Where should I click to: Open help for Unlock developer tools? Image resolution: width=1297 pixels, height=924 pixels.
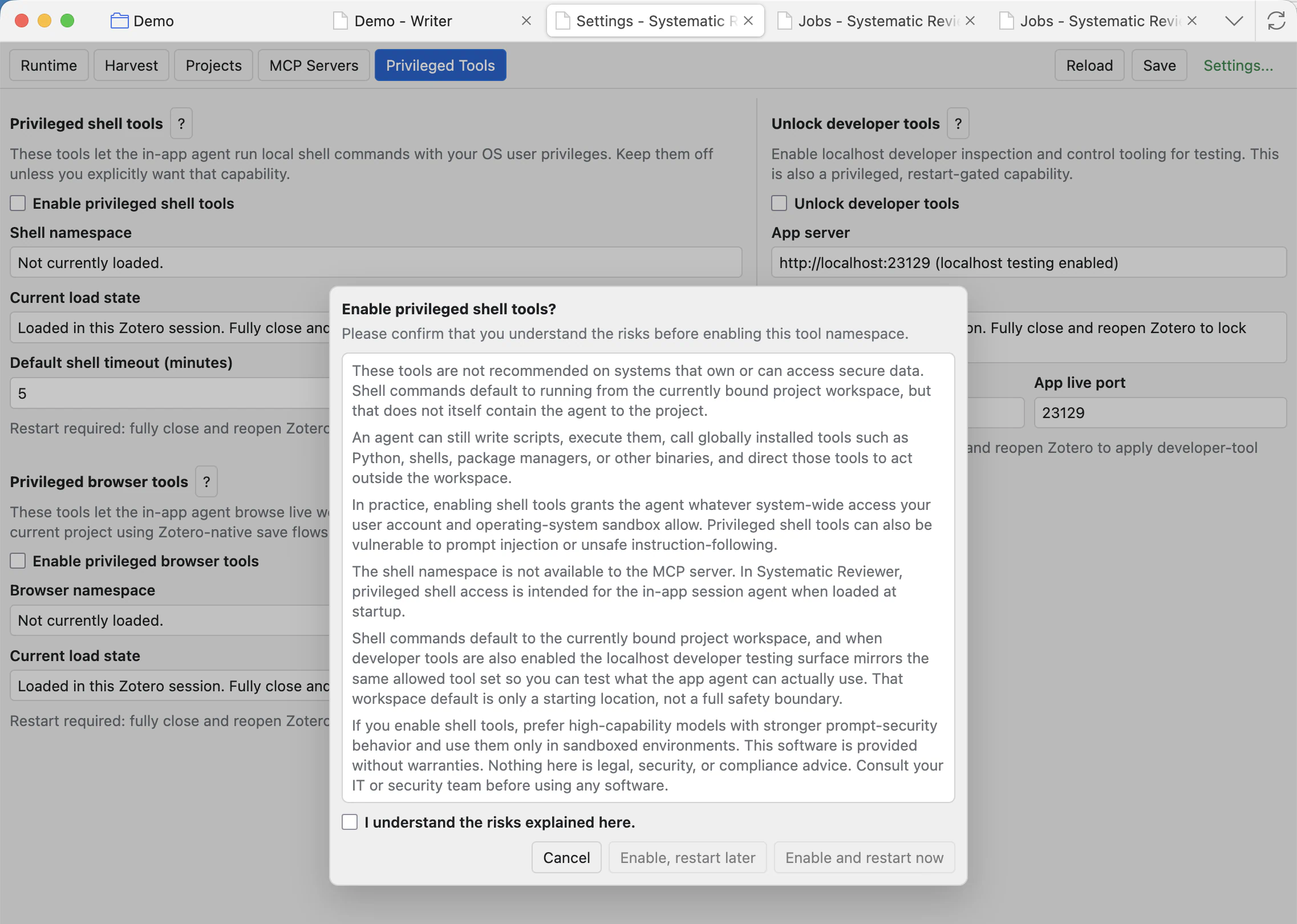point(958,123)
